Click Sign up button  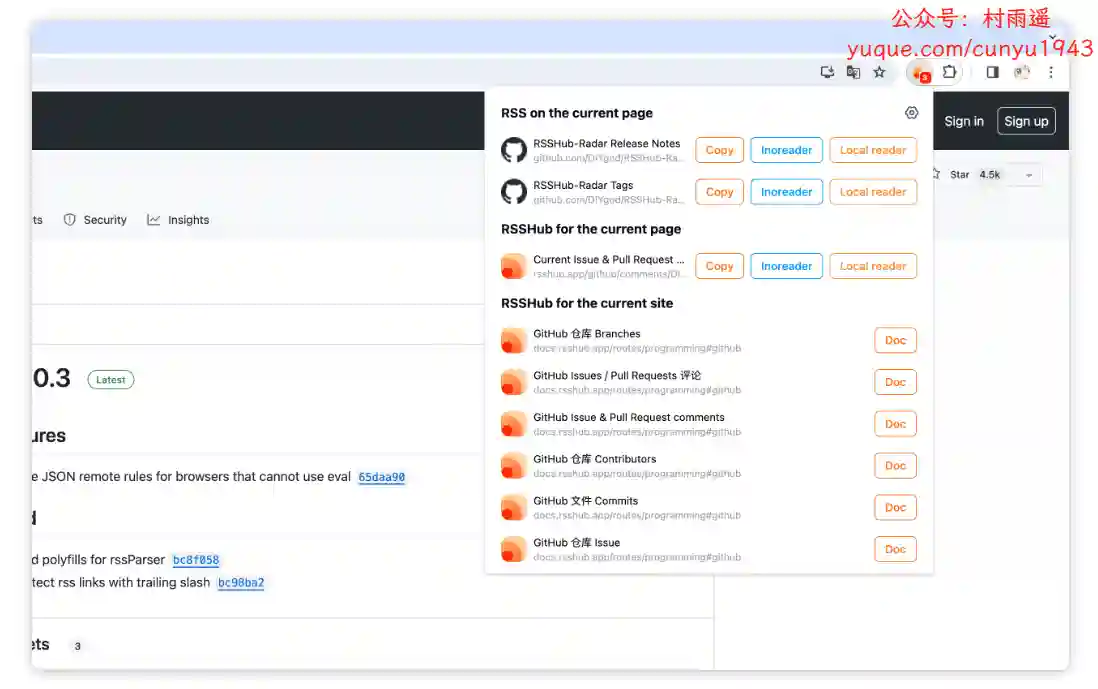[x=1026, y=121]
